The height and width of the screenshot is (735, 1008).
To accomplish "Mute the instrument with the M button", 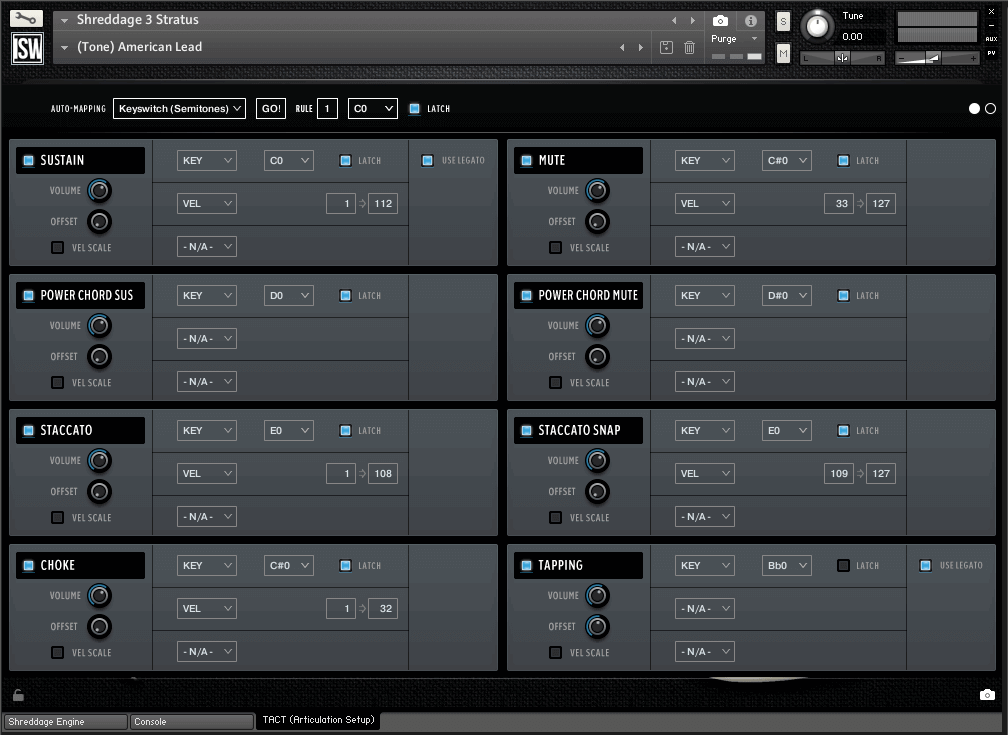I will (x=783, y=52).
